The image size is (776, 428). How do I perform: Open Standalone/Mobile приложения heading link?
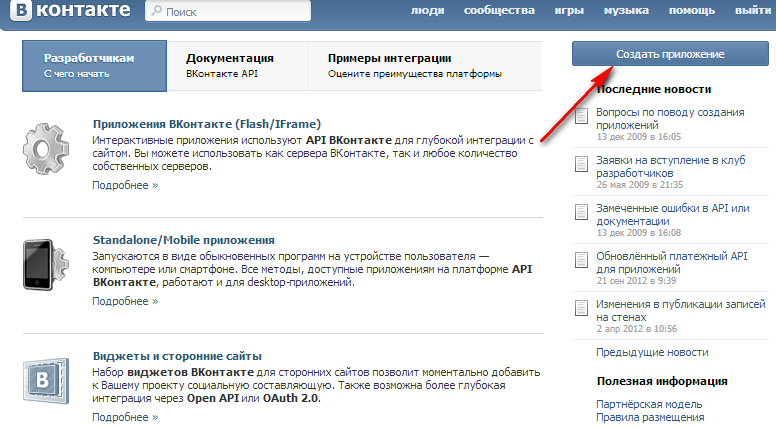pyautogui.click(x=184, y=240)
